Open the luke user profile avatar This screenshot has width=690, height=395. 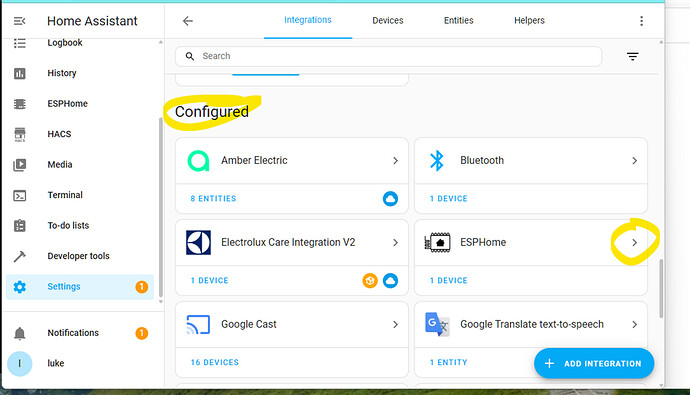pos(19,363)
